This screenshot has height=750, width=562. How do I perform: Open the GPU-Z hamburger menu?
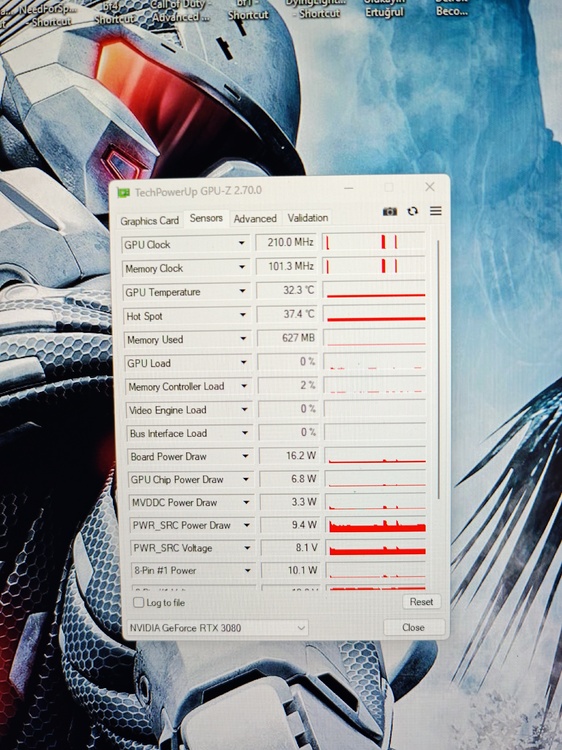pyautogui.click(x=436, y=211)
